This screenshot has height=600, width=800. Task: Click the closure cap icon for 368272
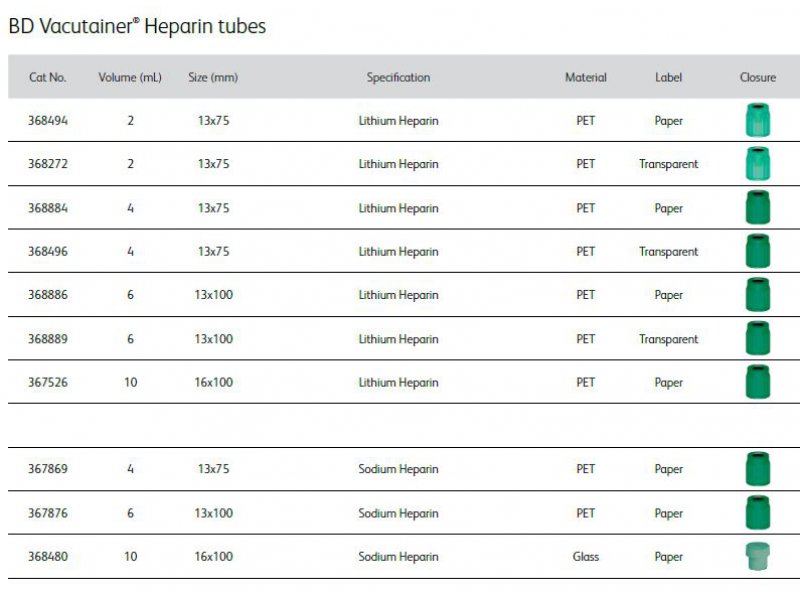point(758,164)
